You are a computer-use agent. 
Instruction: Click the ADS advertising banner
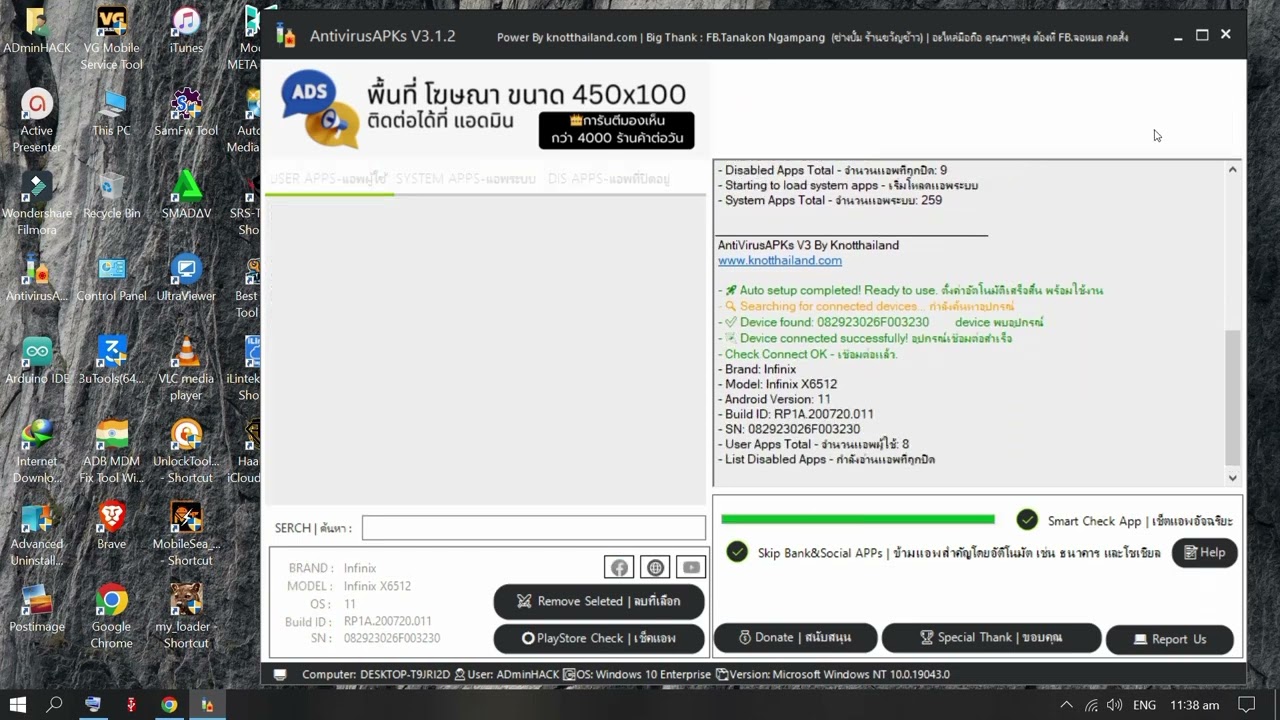coord(487,110)
